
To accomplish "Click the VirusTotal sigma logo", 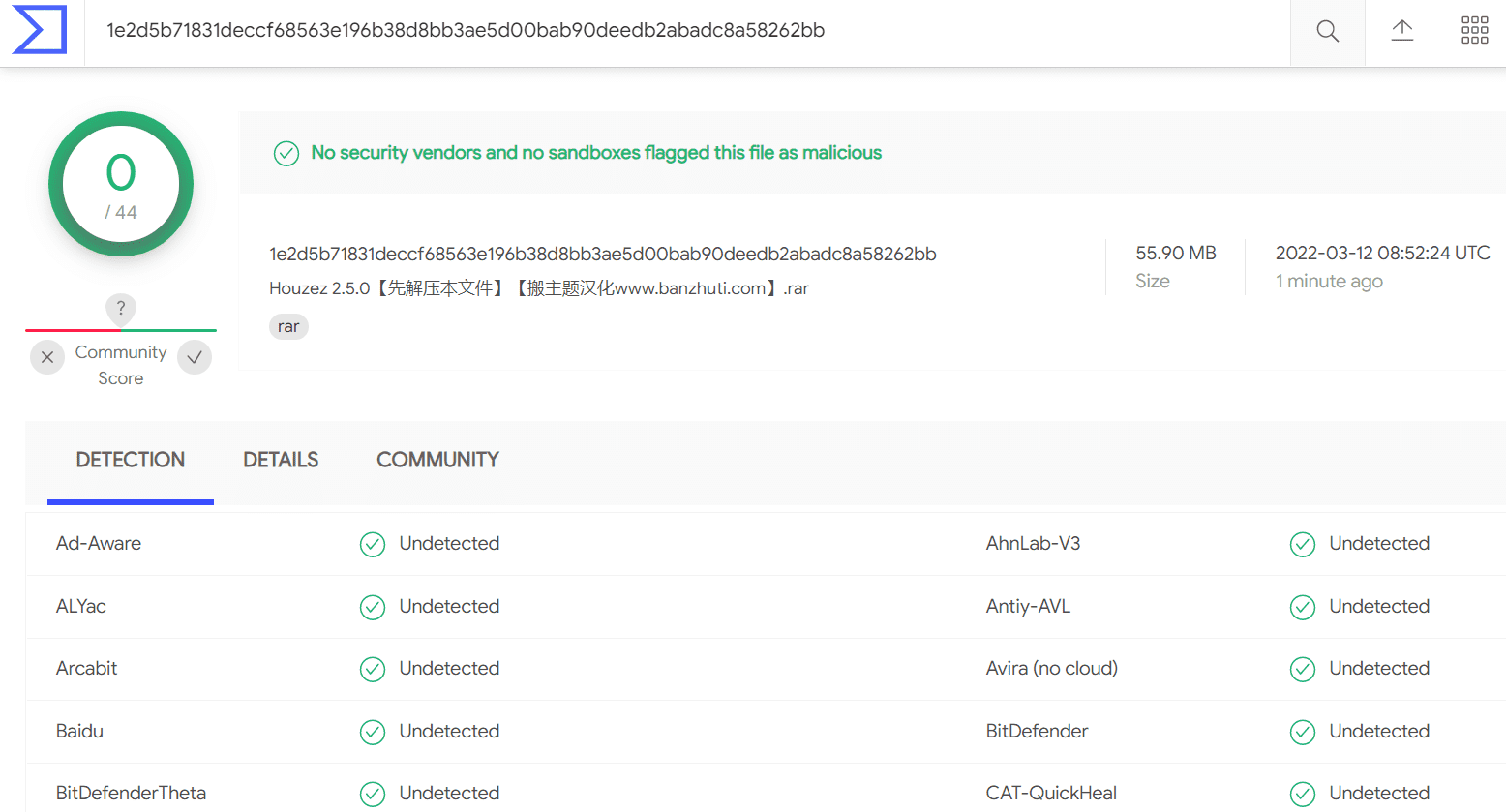I will [40, 30].
